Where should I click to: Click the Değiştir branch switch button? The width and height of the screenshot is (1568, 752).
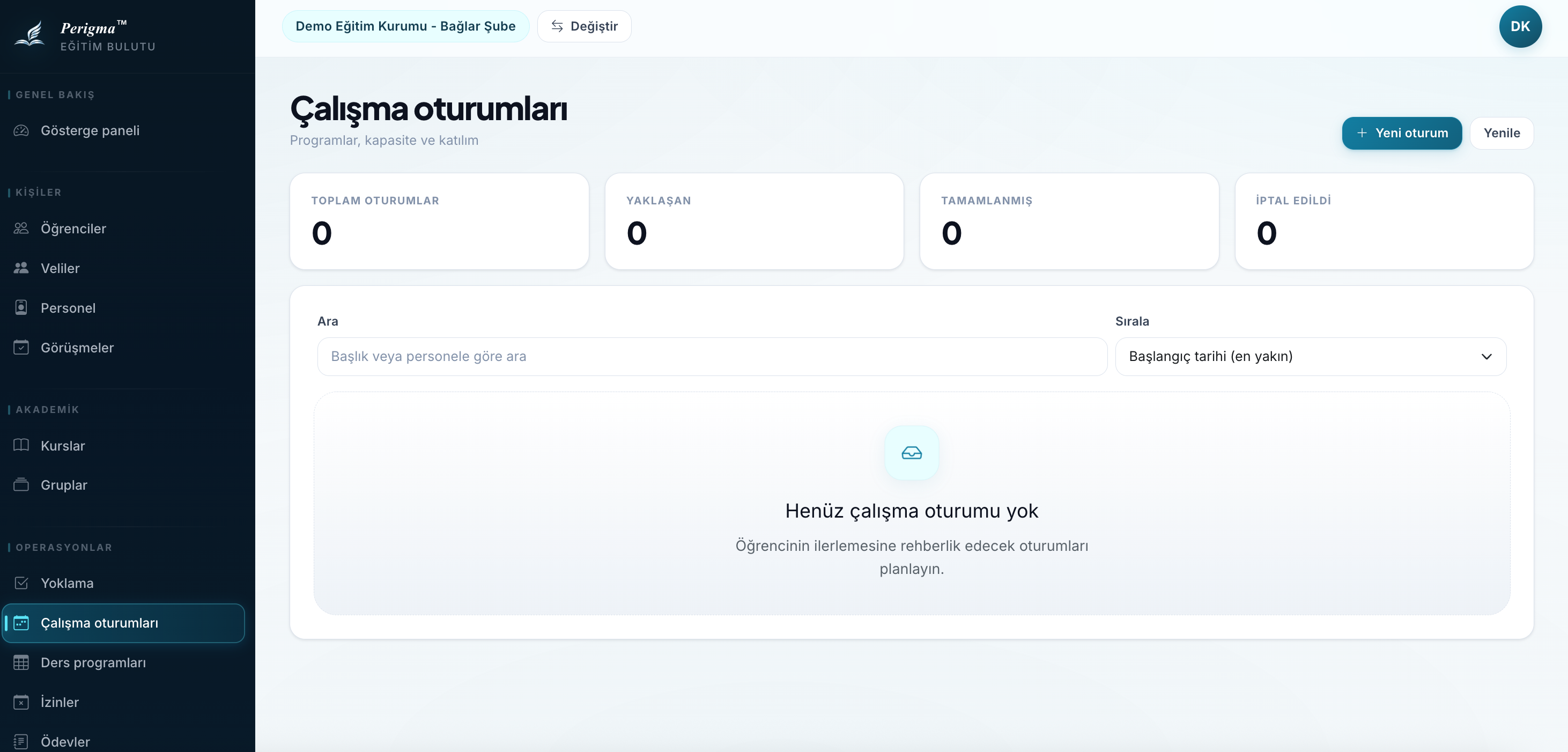click(x=584, y=26)
